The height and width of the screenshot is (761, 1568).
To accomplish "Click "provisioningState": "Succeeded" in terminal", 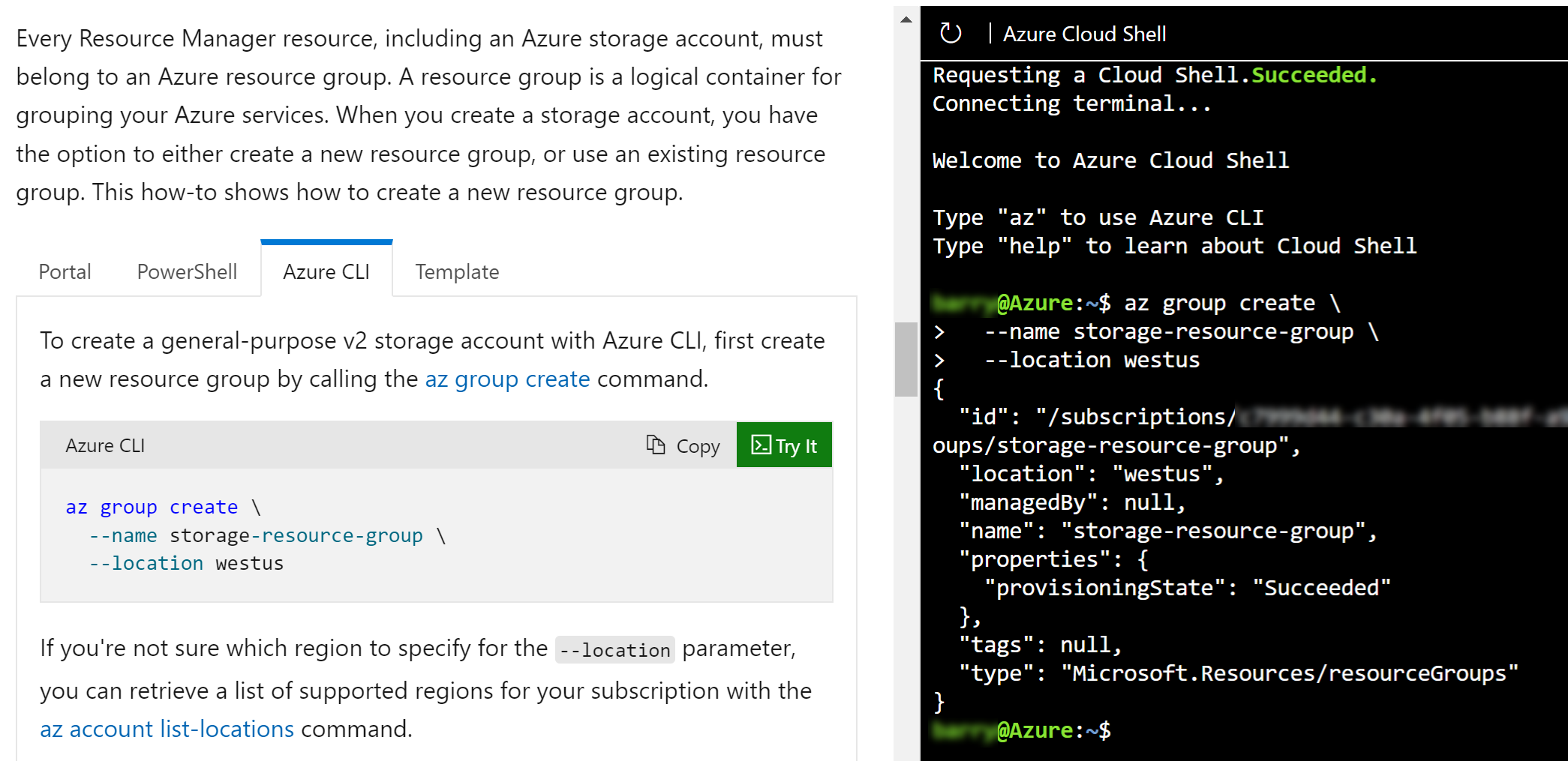I will click(x=1188, y=588).
